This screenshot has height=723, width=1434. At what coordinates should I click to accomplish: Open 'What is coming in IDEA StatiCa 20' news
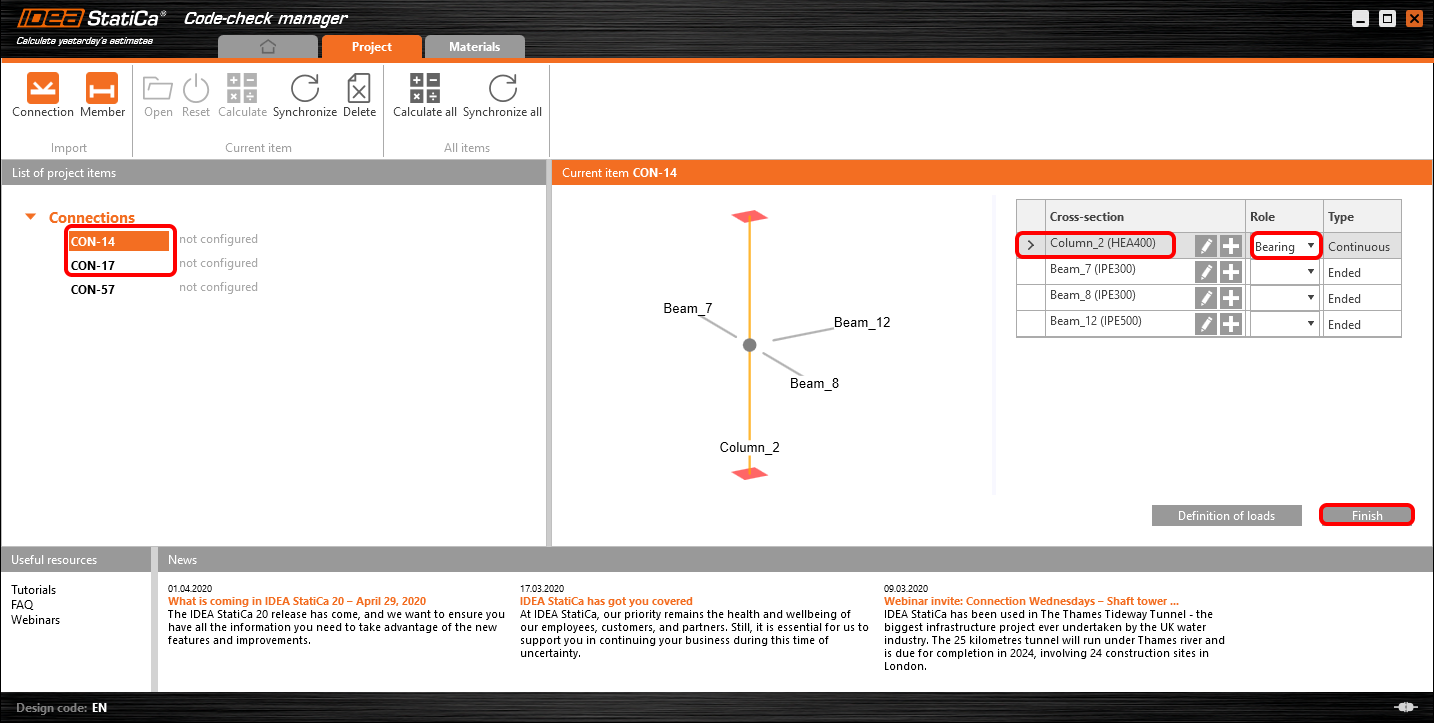pyautogui.click(x=297, y=601)
